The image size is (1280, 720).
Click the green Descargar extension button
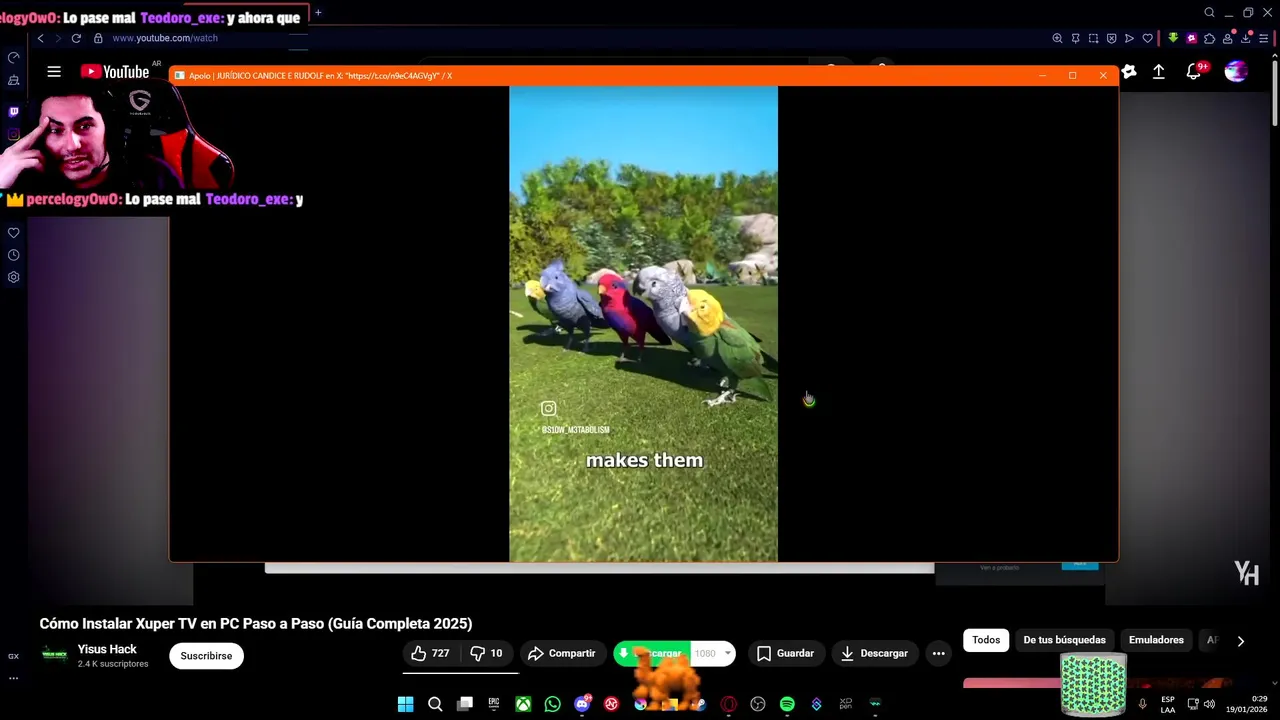coord(651,653)
